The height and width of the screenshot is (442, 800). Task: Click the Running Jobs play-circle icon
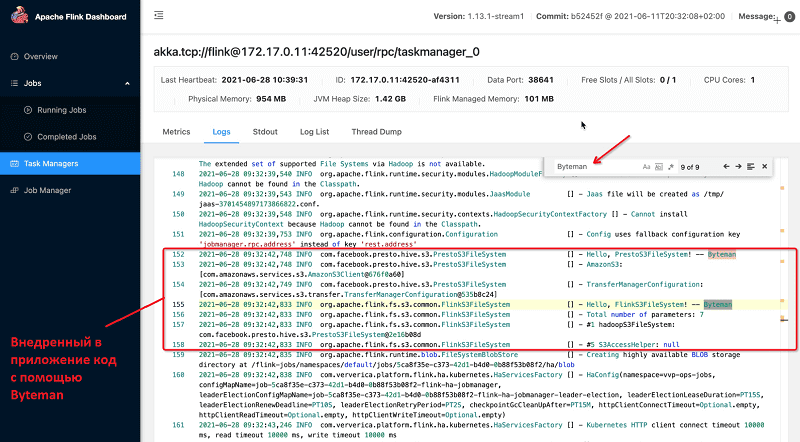(x=28, y=110)
